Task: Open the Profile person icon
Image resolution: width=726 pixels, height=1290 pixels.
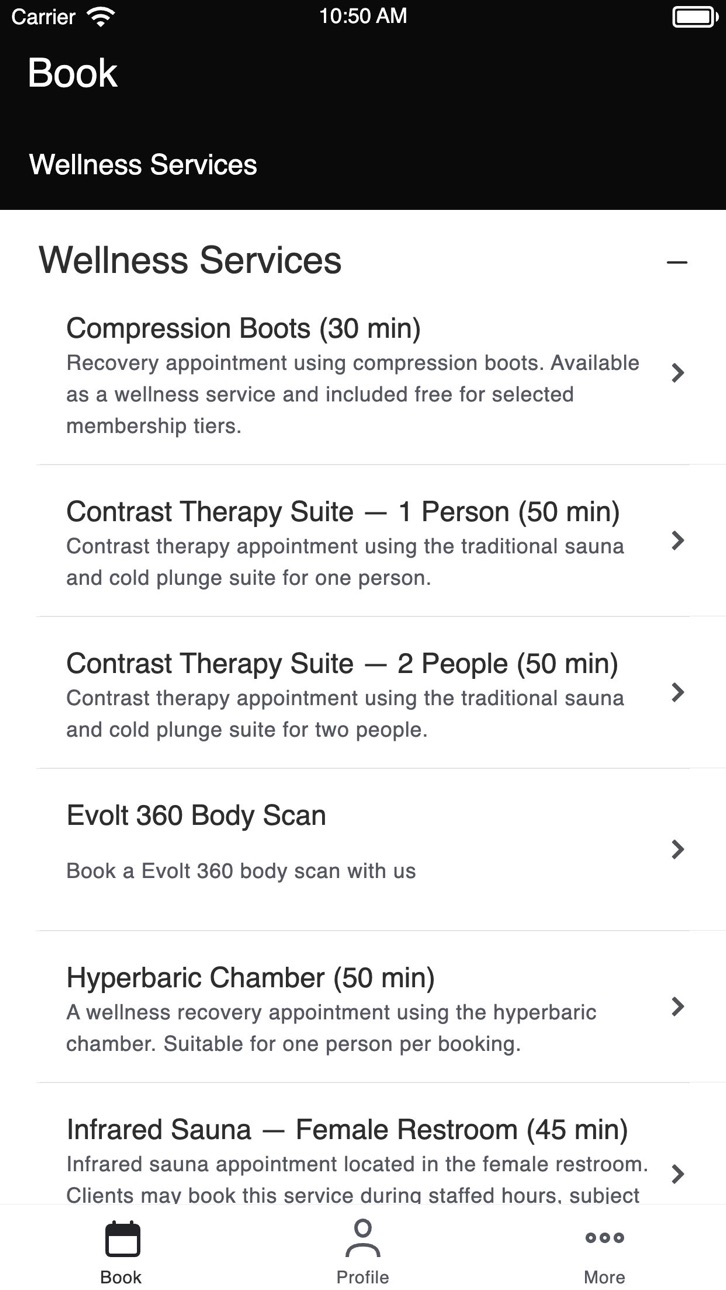Action: click(362, 1238)
